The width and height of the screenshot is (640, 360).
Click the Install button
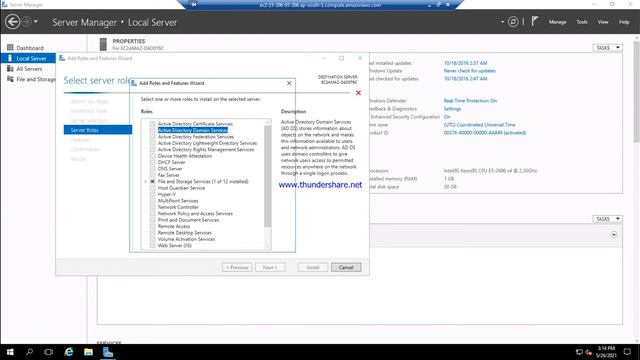tap(313, 267)
